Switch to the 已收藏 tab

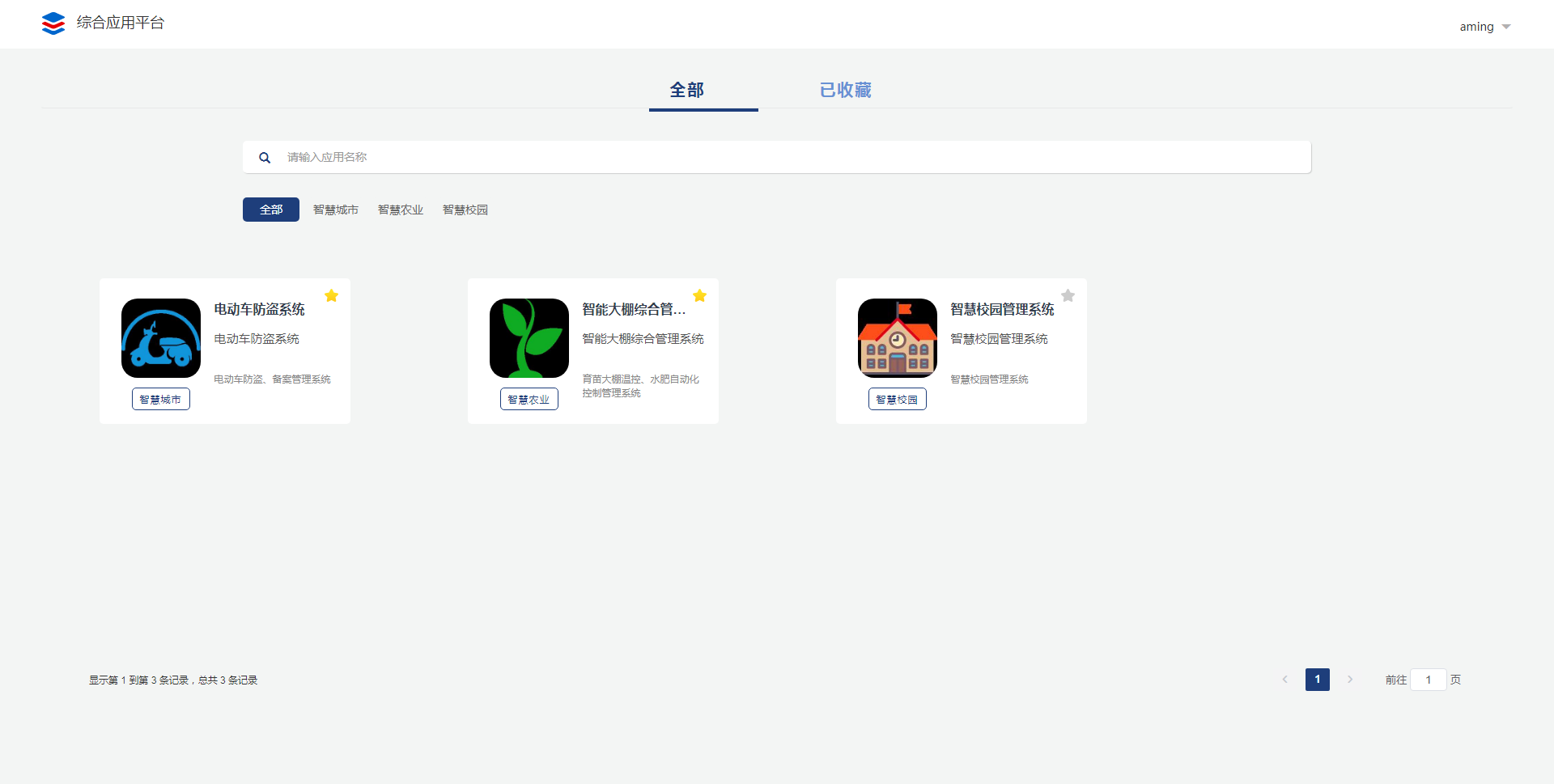coord(845,90)
